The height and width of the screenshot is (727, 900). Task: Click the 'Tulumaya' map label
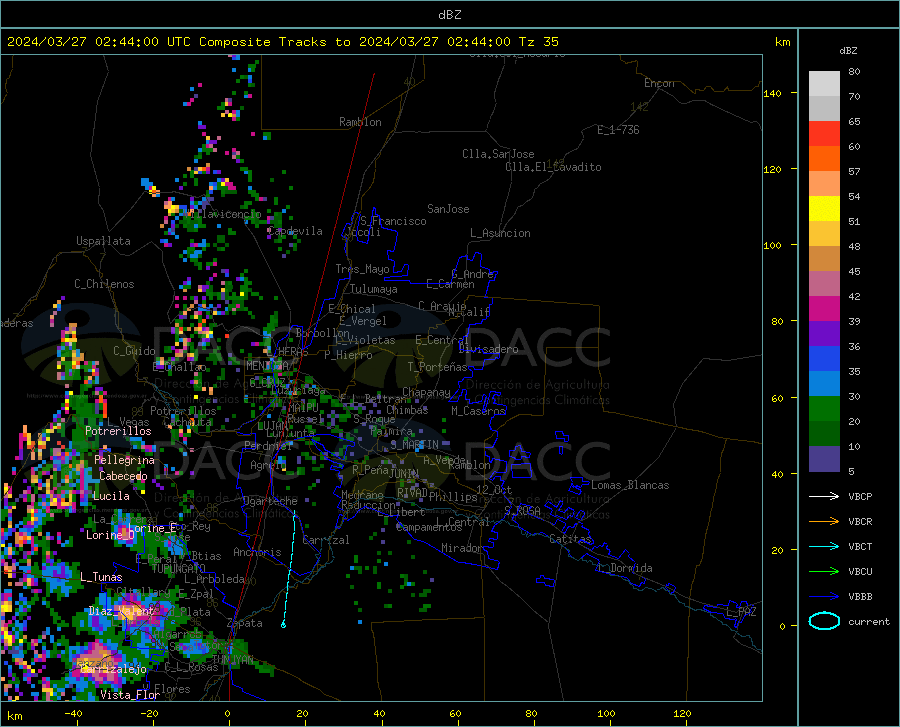[374, 289]
